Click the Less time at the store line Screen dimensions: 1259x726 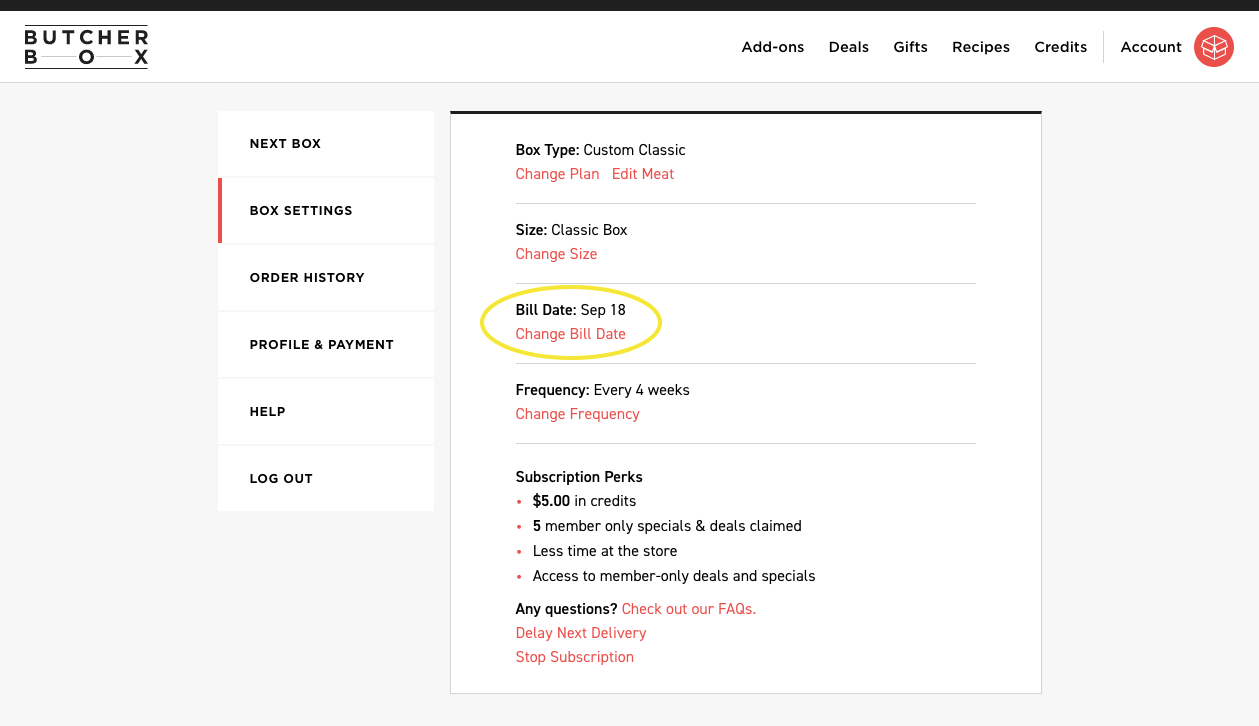[605, 551]
